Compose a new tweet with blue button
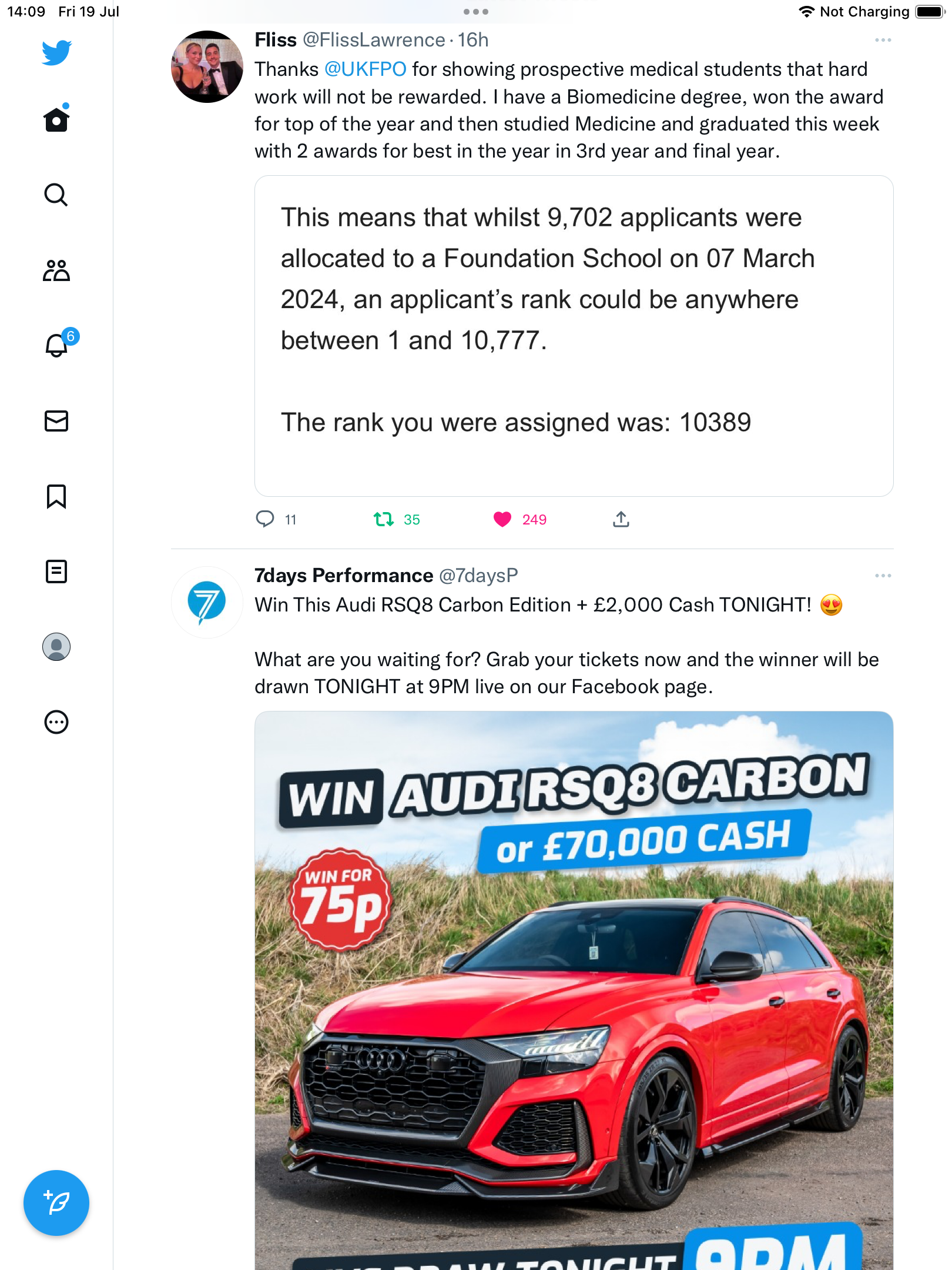The width and height of the screenshot is (952, 1270). click(x=56, y=1203)
